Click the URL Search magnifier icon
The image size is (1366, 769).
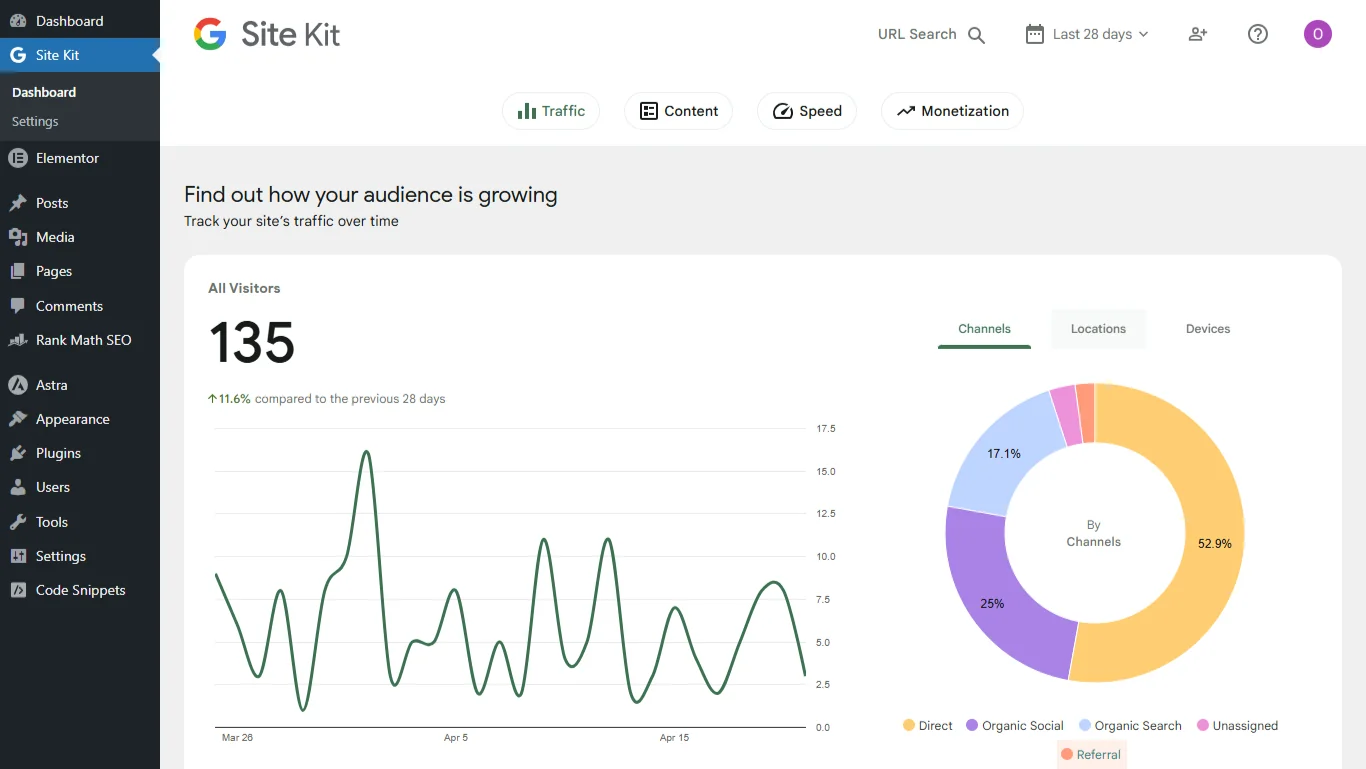[977, 35]
